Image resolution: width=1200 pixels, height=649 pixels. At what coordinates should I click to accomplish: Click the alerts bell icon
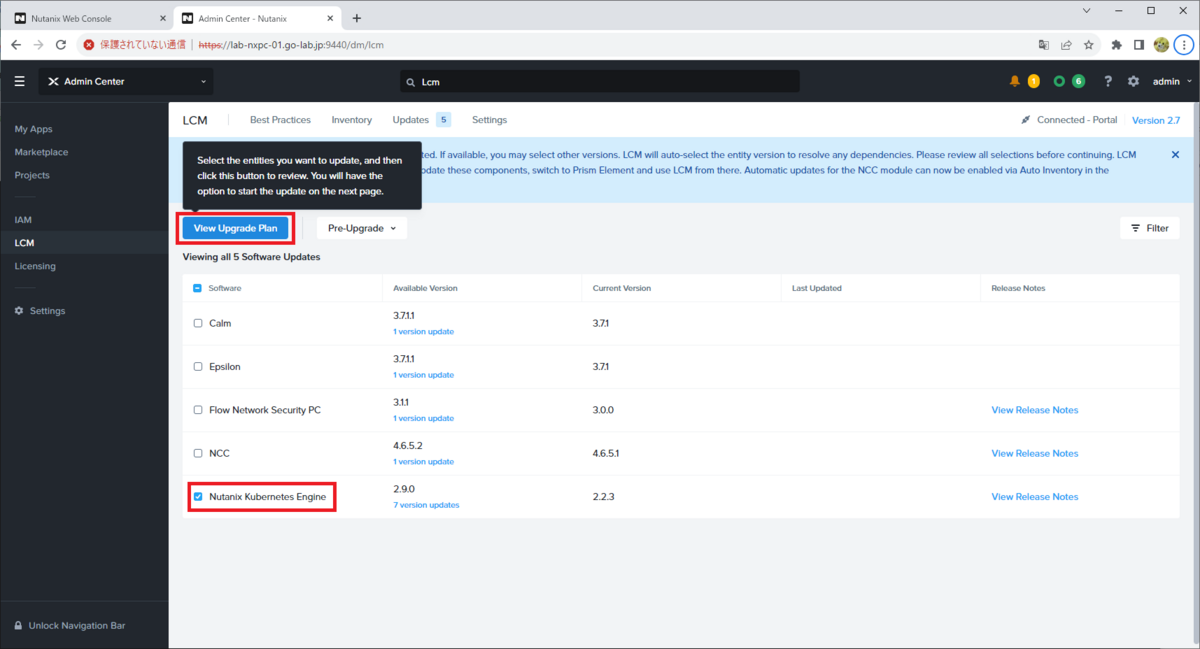point(1015,81)
